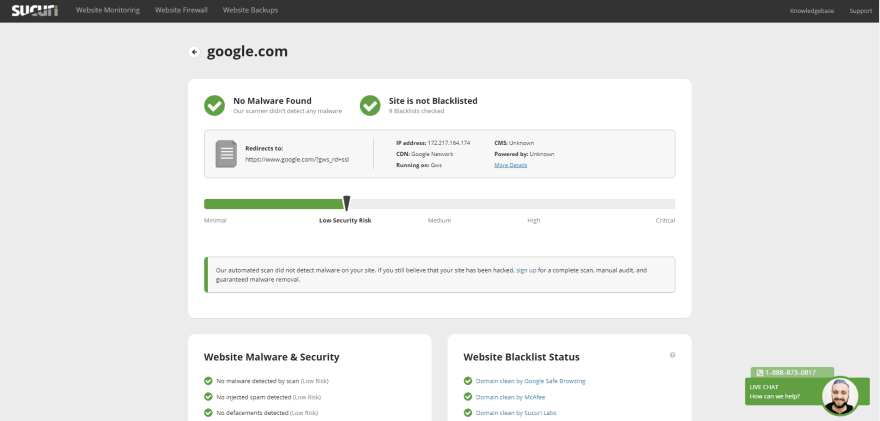
Task: Click the google.com page heading
Action: tap(247, 52)
